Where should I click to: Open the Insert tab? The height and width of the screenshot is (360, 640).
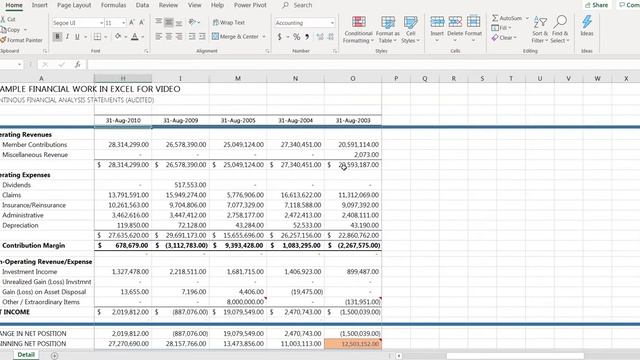(40, 5)
